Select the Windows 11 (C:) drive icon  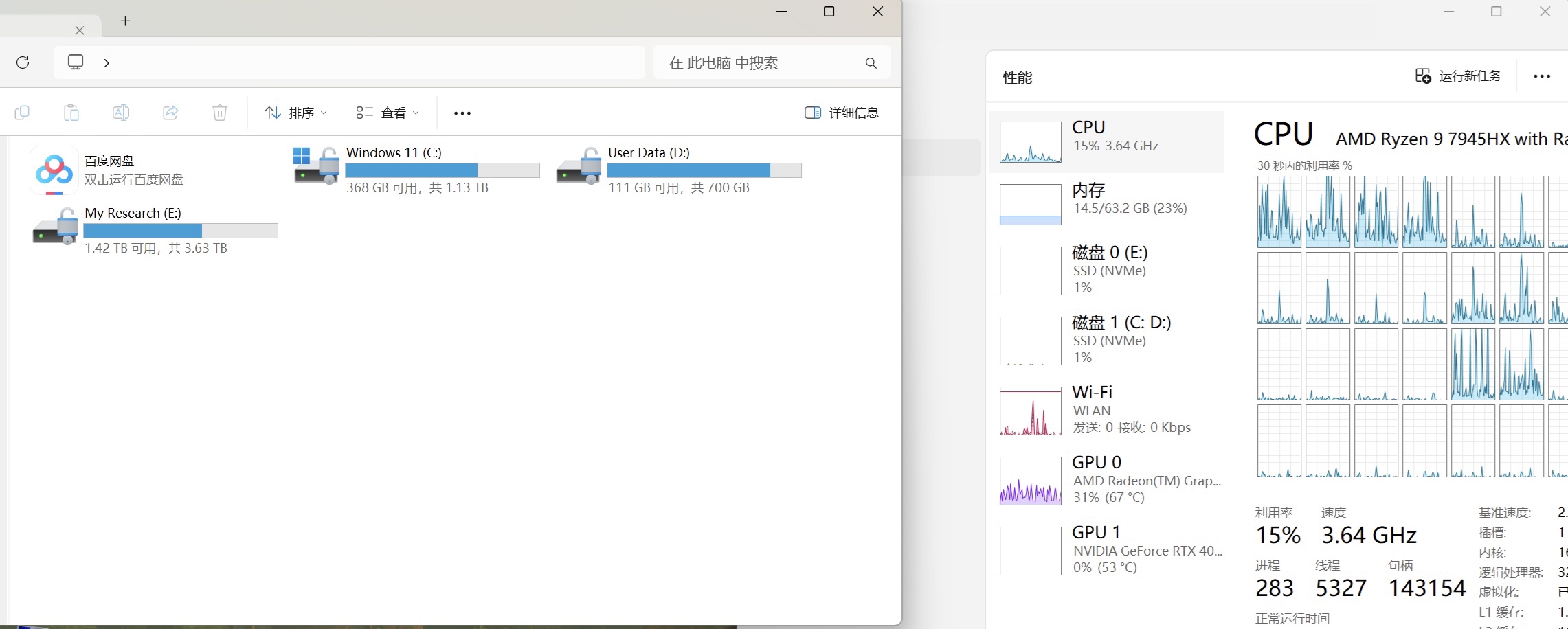(x=316, y=165)
